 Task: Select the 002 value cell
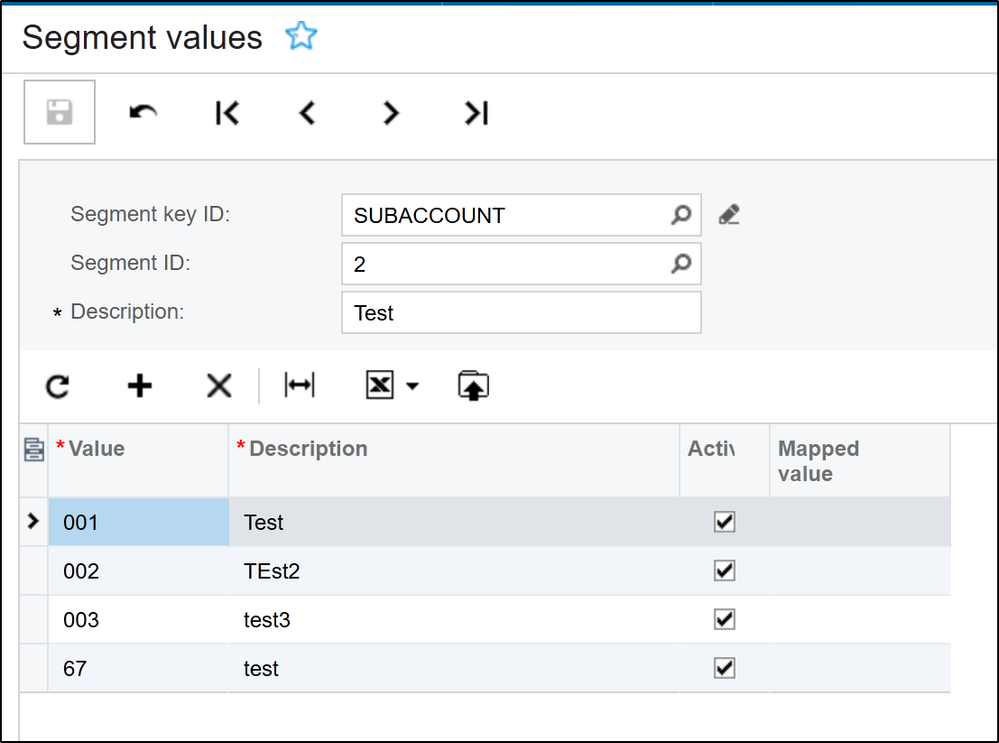pyautogui.click(x=138, y=571)
